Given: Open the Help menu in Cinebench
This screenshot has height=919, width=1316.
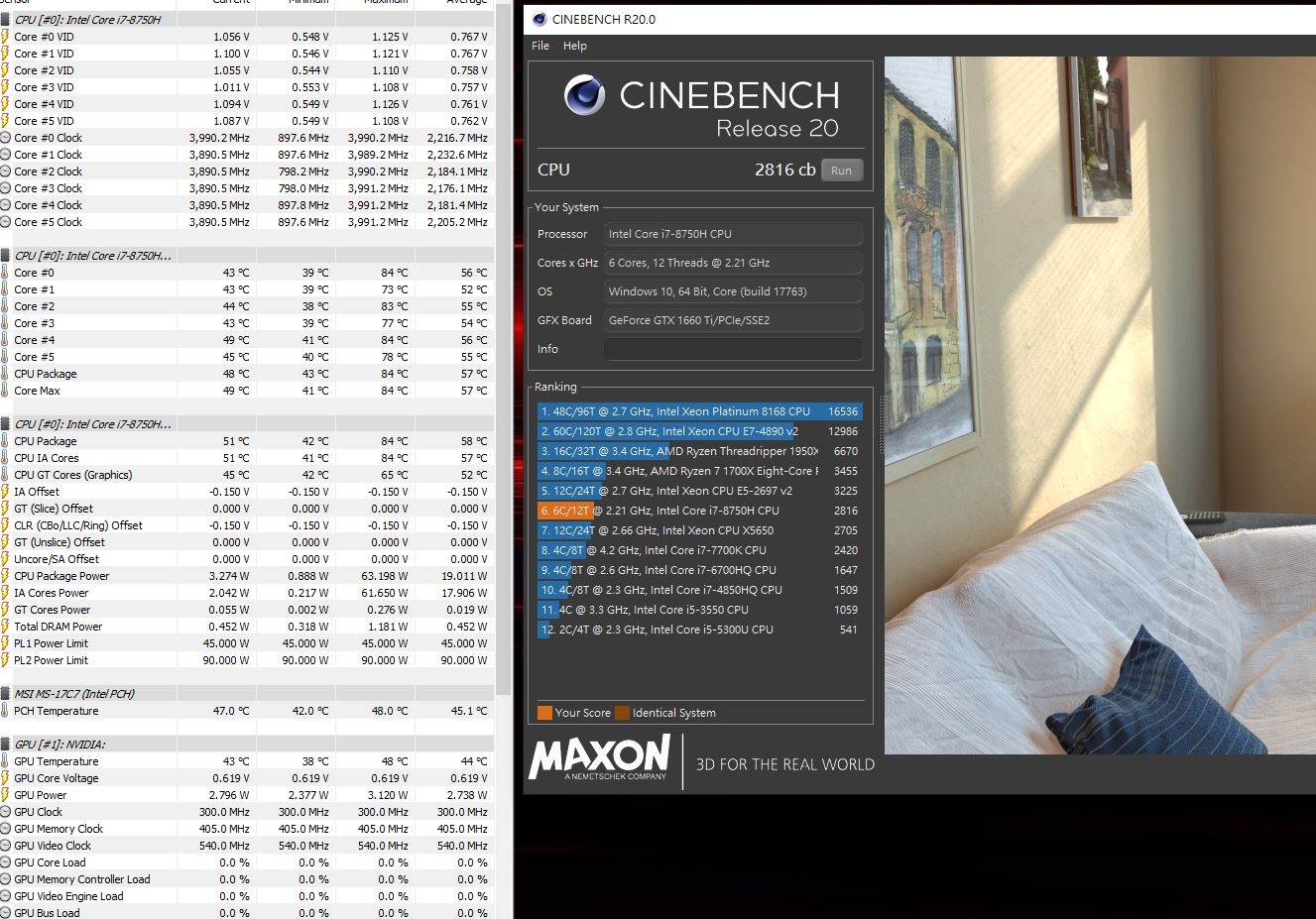Looking at the screenshot, I should coord(575,46).
